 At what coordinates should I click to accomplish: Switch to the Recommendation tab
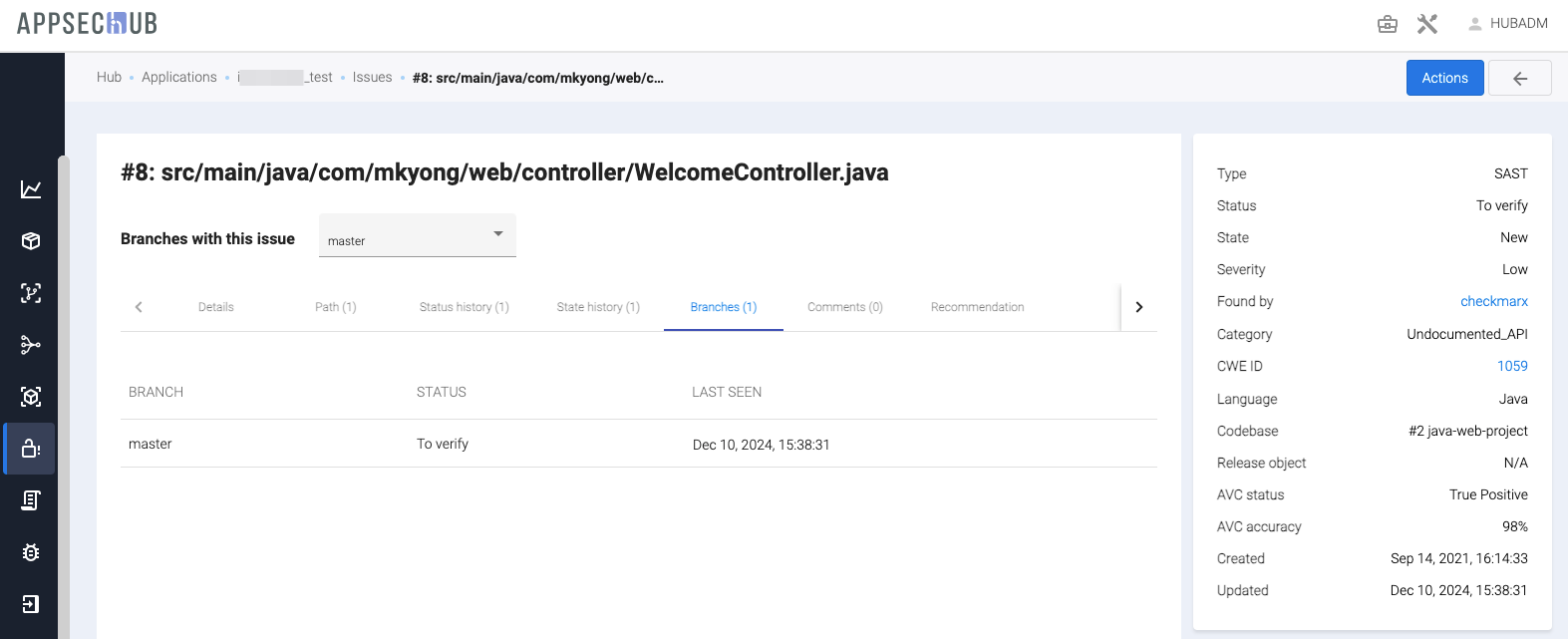977,307
